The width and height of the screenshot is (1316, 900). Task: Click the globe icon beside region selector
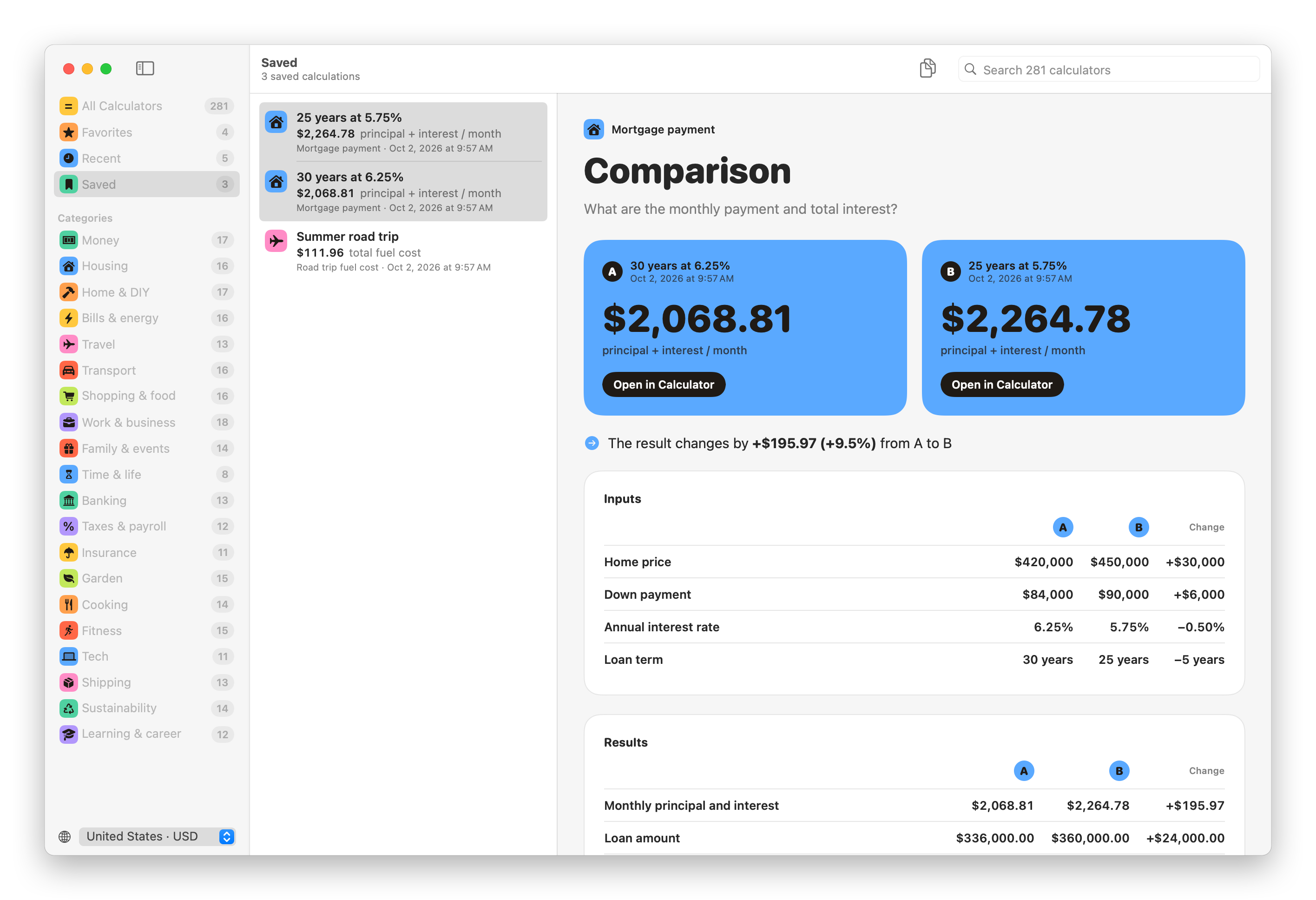[x=65, y=837]
